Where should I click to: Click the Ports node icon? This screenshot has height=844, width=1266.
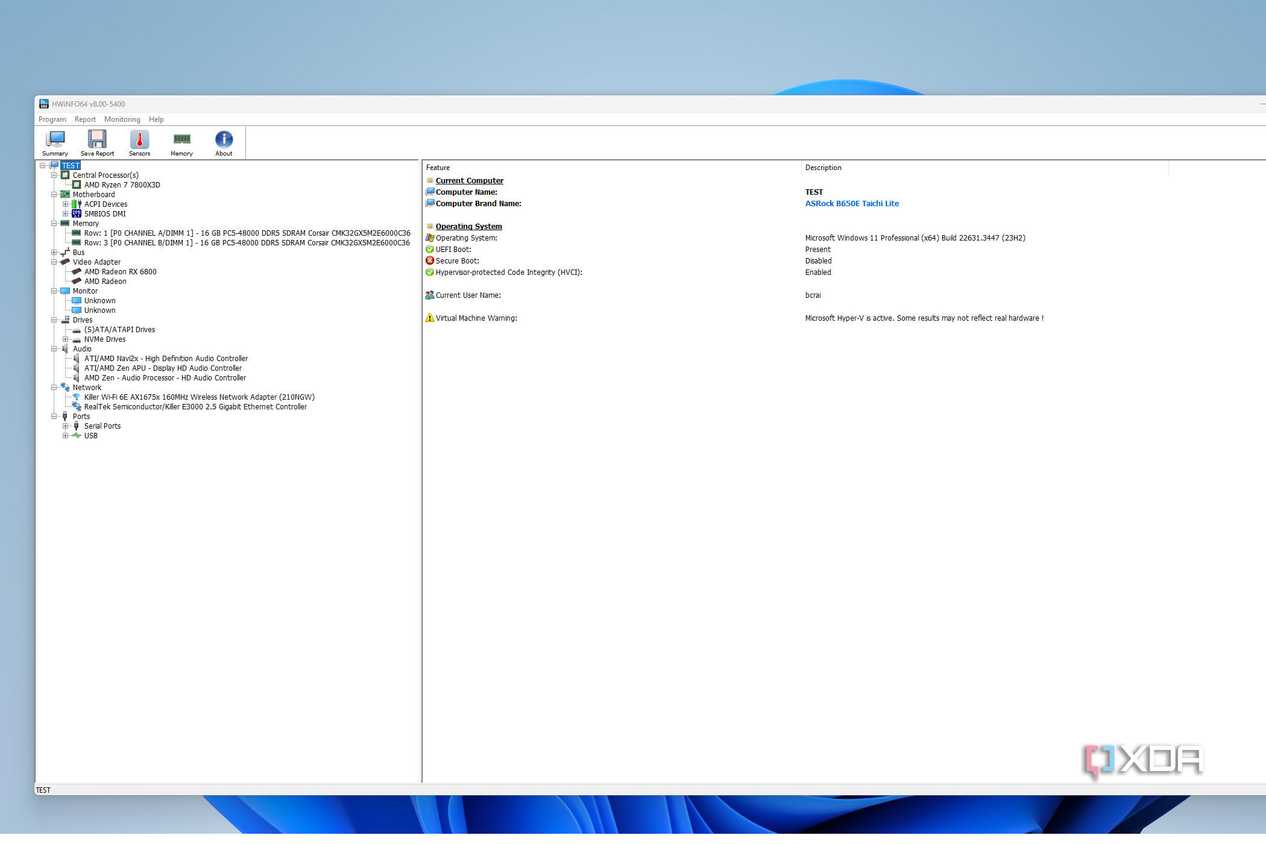[x=65, y=416]
